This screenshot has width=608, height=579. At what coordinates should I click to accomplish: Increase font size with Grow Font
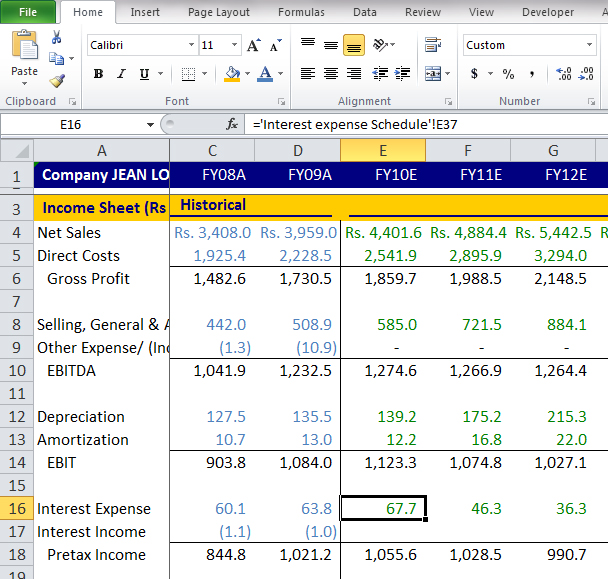point(253,46)
